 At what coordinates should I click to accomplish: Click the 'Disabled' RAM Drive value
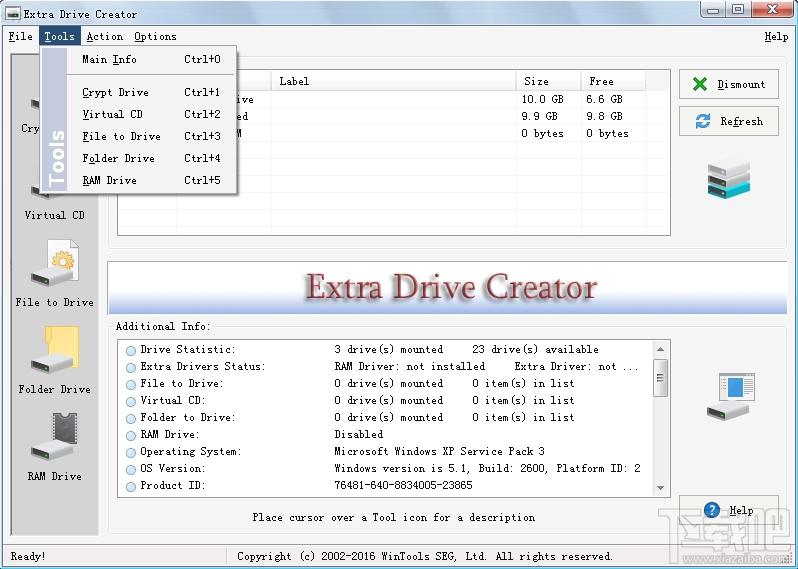(x=359, y=434)
